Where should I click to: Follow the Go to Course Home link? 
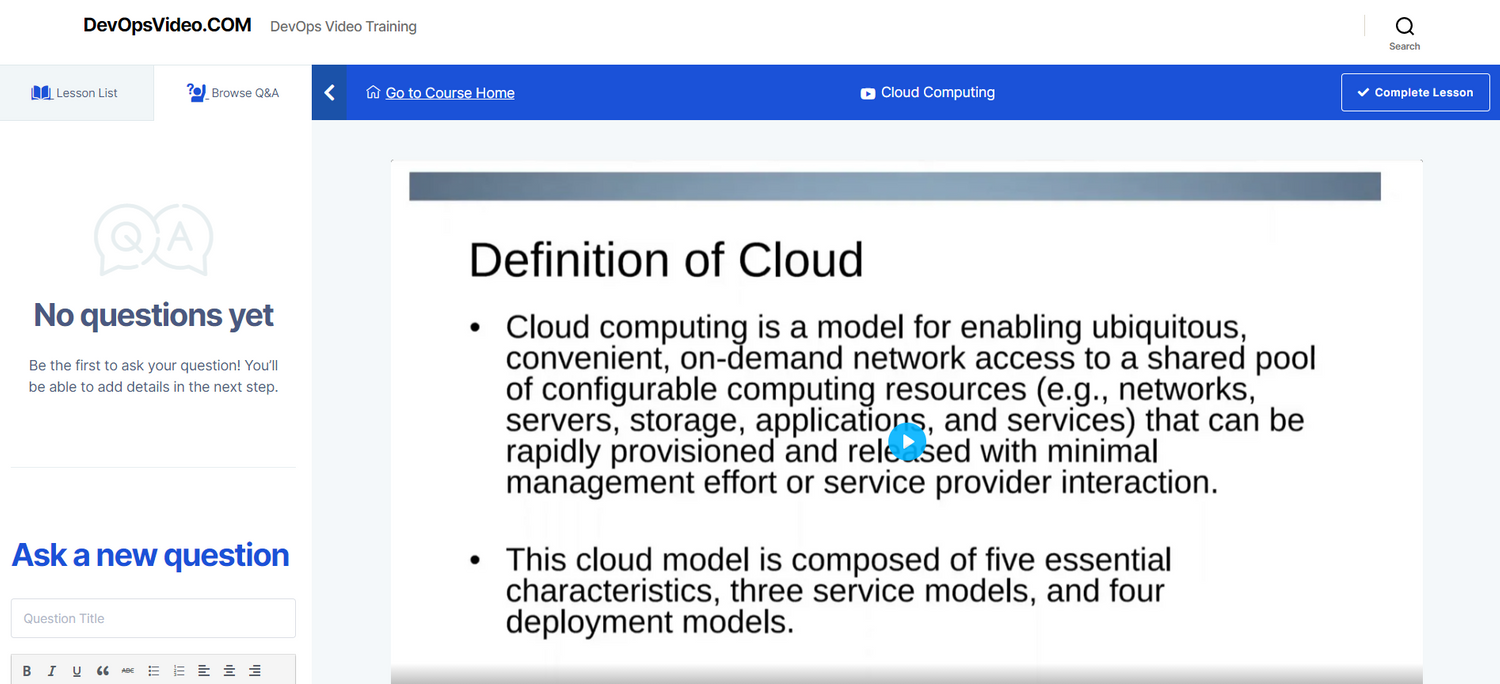[x=450, y=93]
